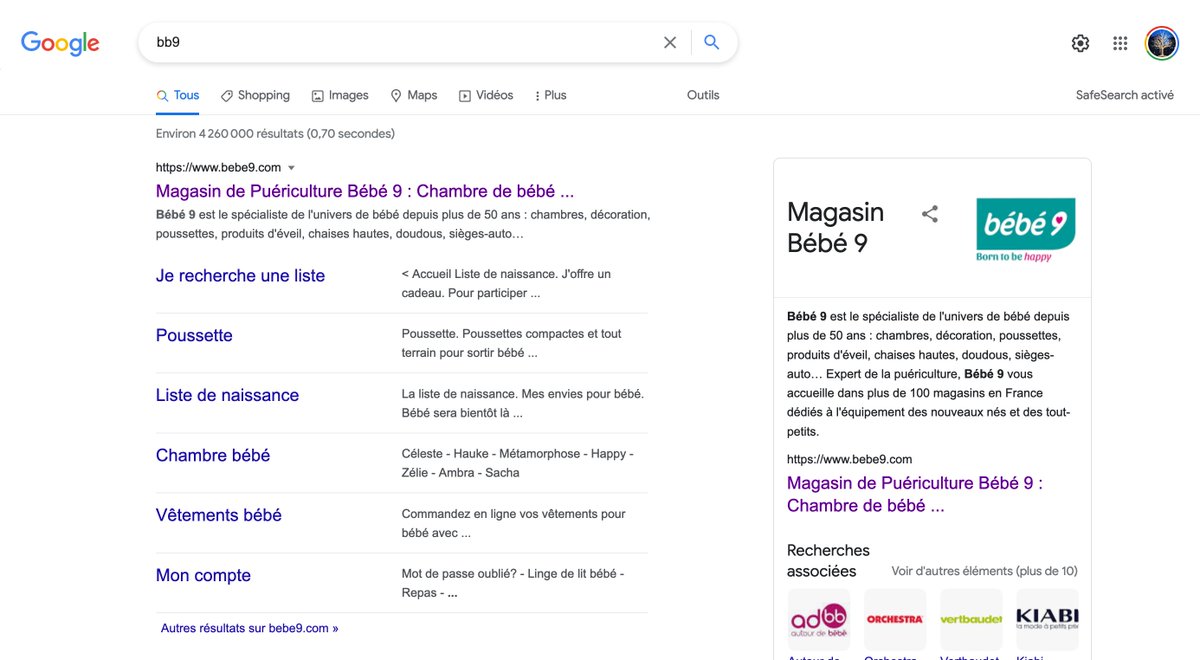Screen dimensions: 1200x660
Task: Click the Accueil Liste de naissance snippet
Action: pyautogui.click(x=506, y=283)
